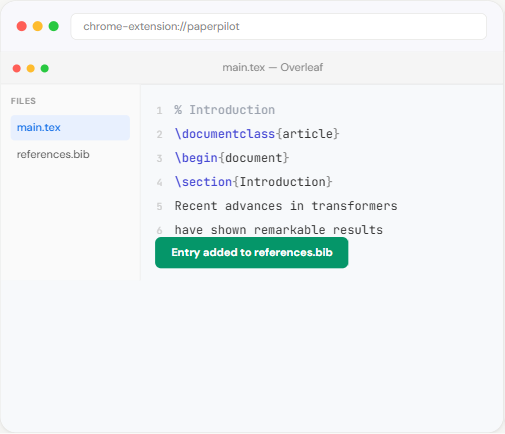Maximize the outer browser window (green button)
This screenshot has width=505, height=434.
(x=54, y=26)
